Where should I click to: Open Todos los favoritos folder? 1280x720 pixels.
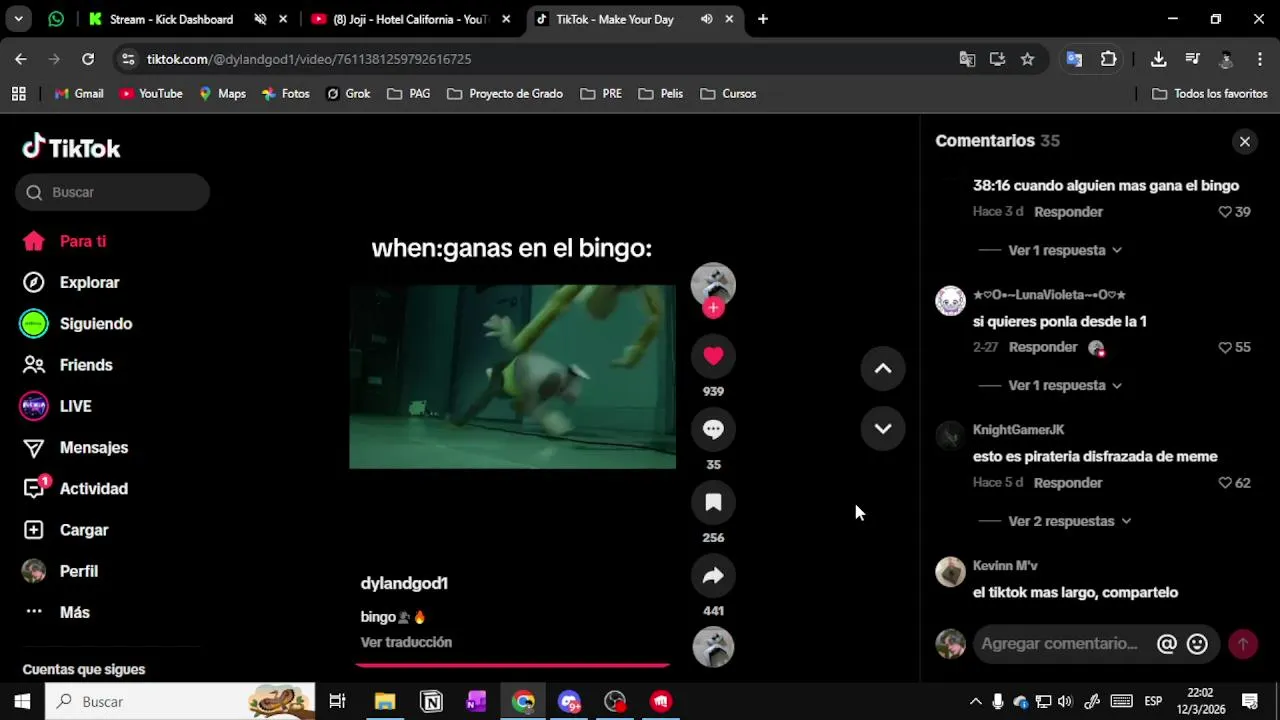coord(1210,93)
